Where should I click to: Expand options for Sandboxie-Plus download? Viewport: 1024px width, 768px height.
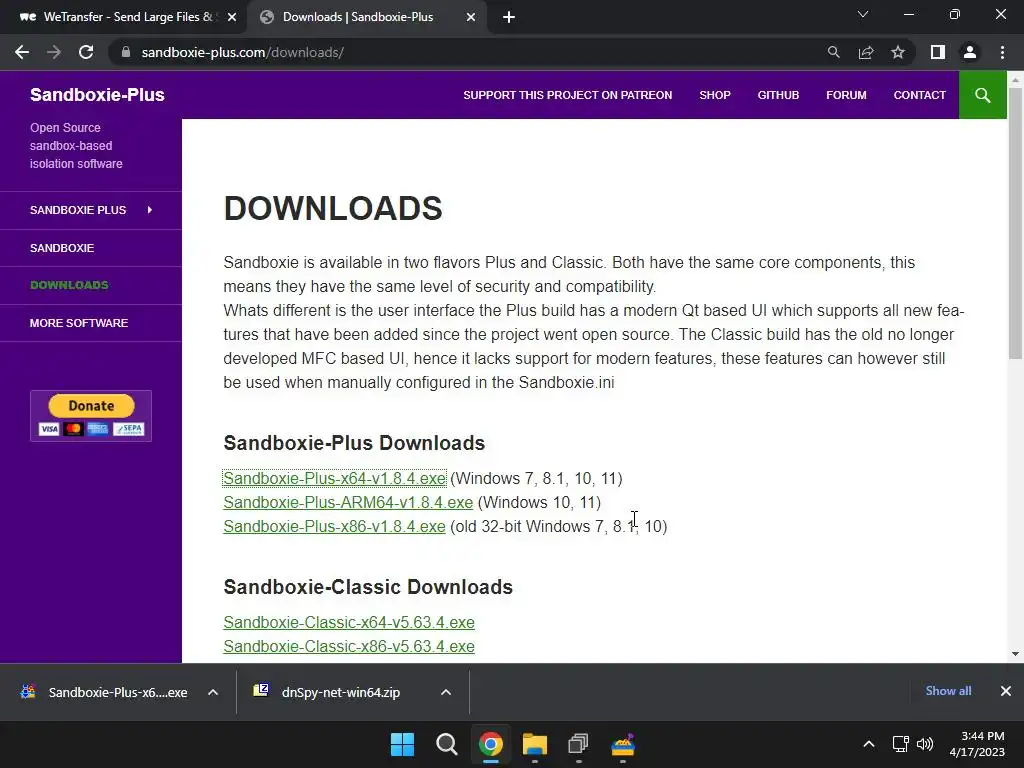213,692
